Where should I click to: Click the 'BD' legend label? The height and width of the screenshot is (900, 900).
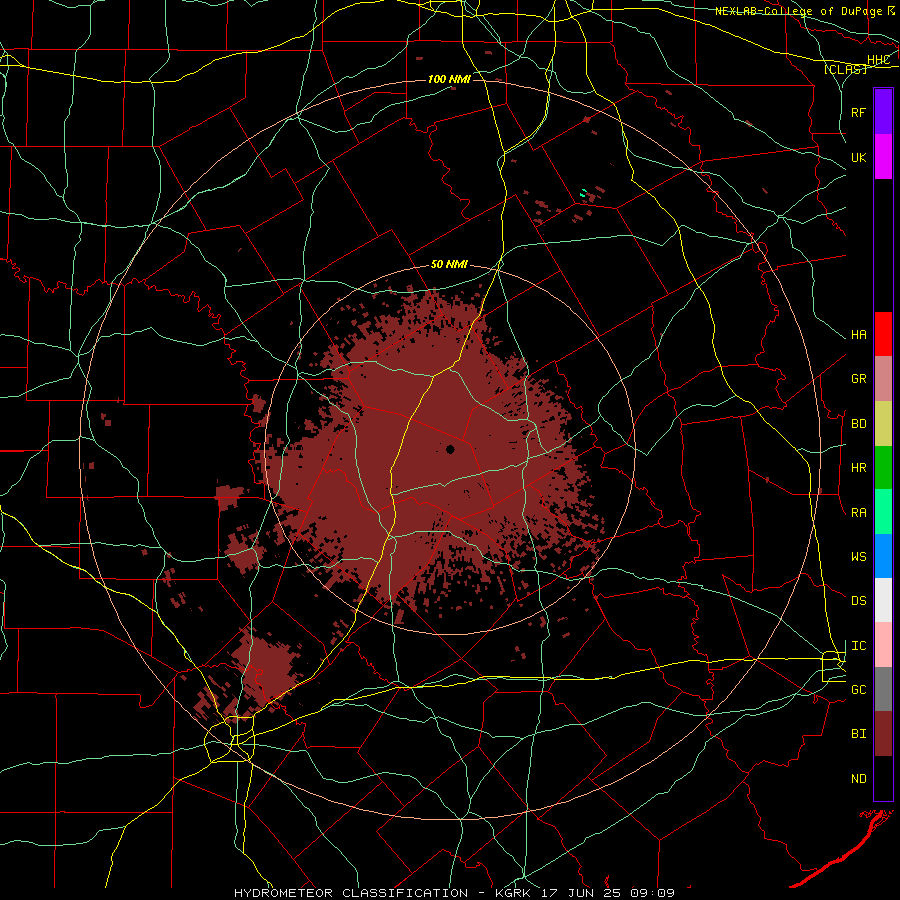pyautogui.click(x=859, y=424)
